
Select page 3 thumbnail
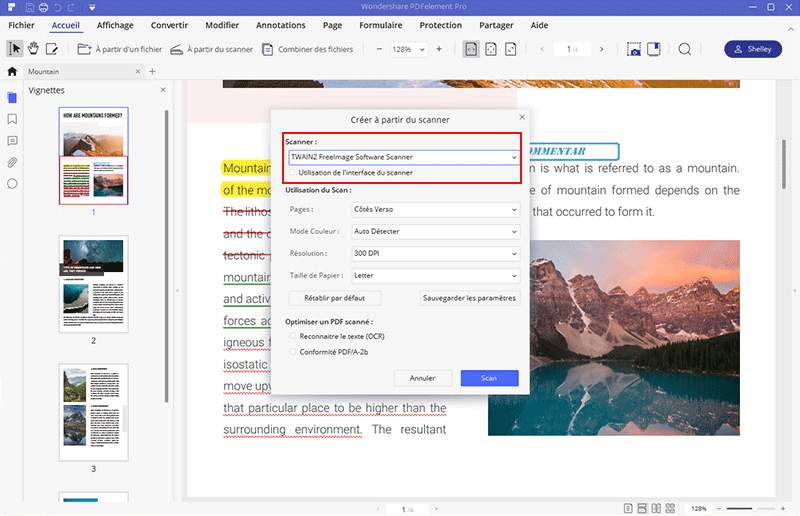click(93, 412)
